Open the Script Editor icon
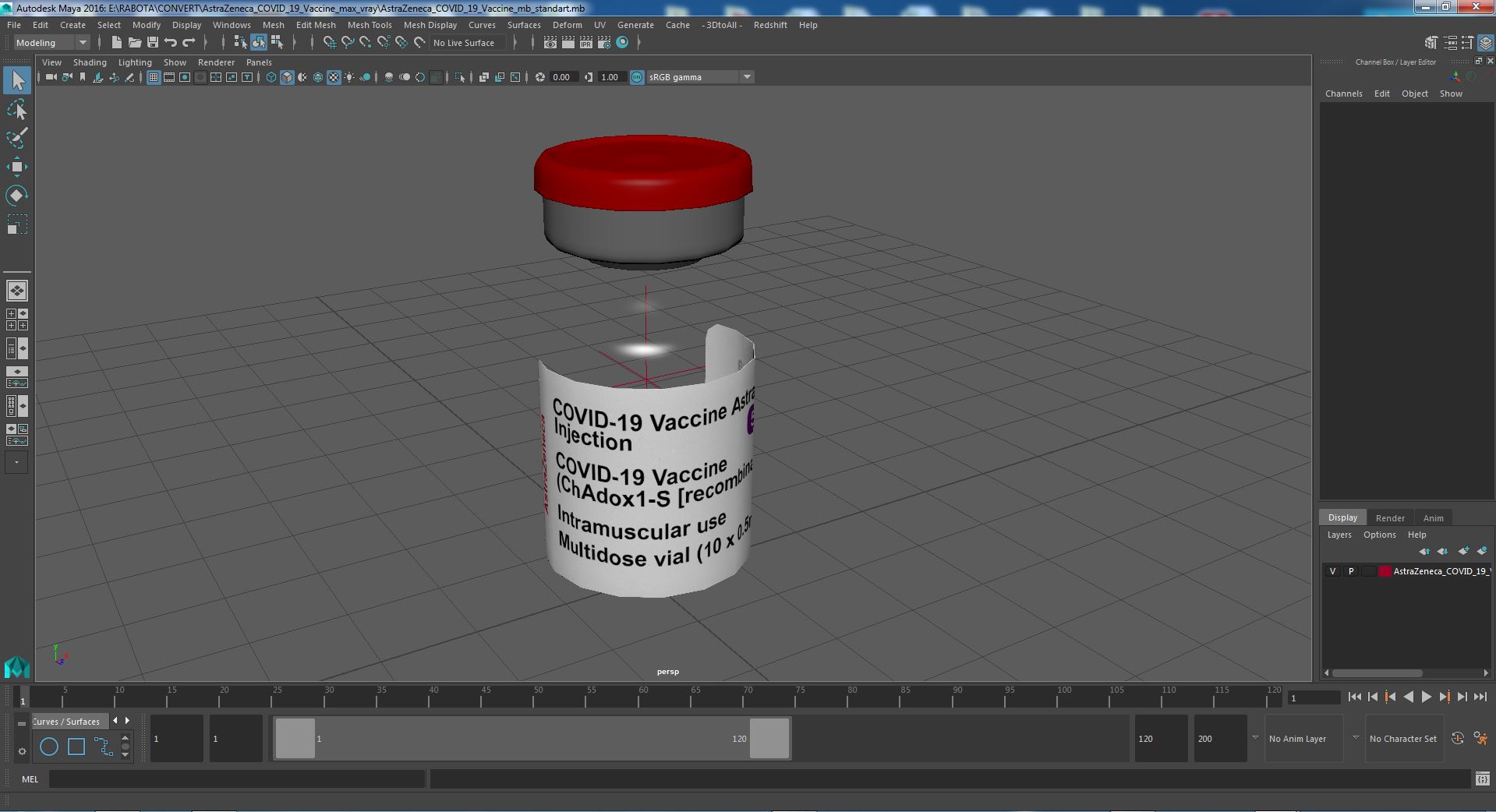Viewport: 1496px width, 812px height. tap(1483, 779)
